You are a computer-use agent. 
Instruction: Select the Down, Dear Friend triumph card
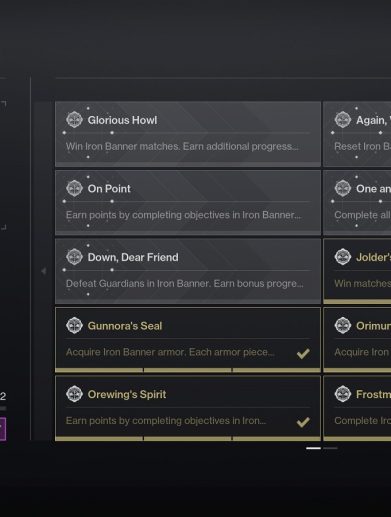point(188,271)
